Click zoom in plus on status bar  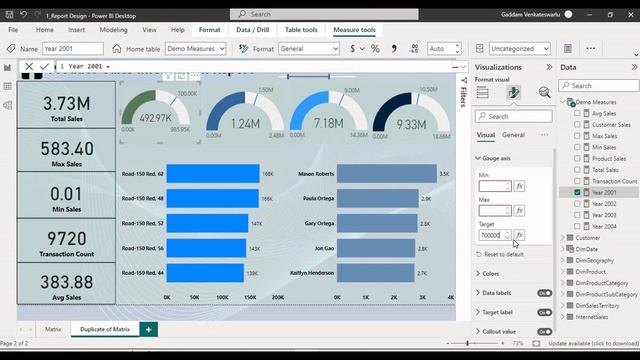(x=503, y=344)
